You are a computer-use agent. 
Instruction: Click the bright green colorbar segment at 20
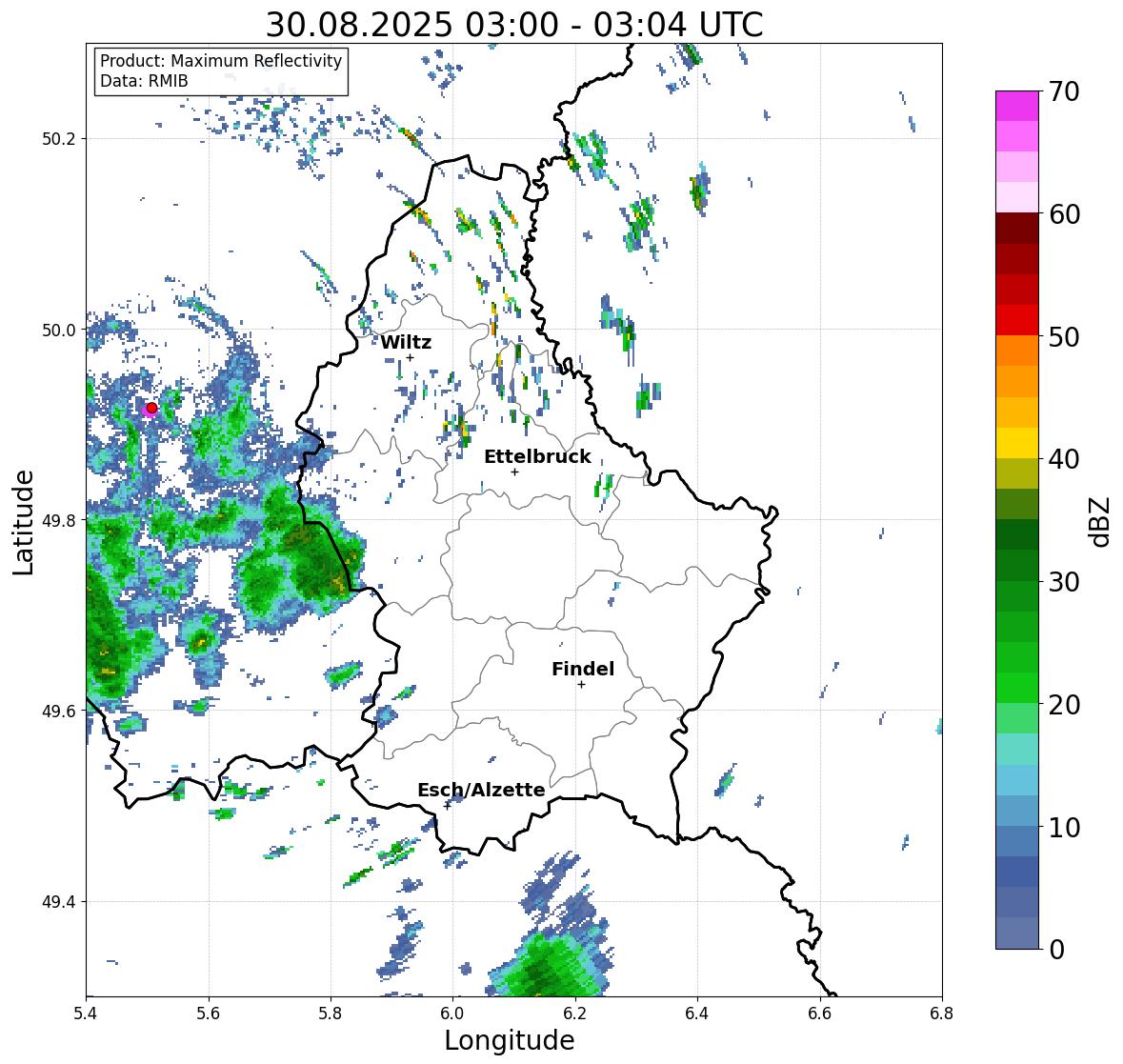tap(1017, 688)
